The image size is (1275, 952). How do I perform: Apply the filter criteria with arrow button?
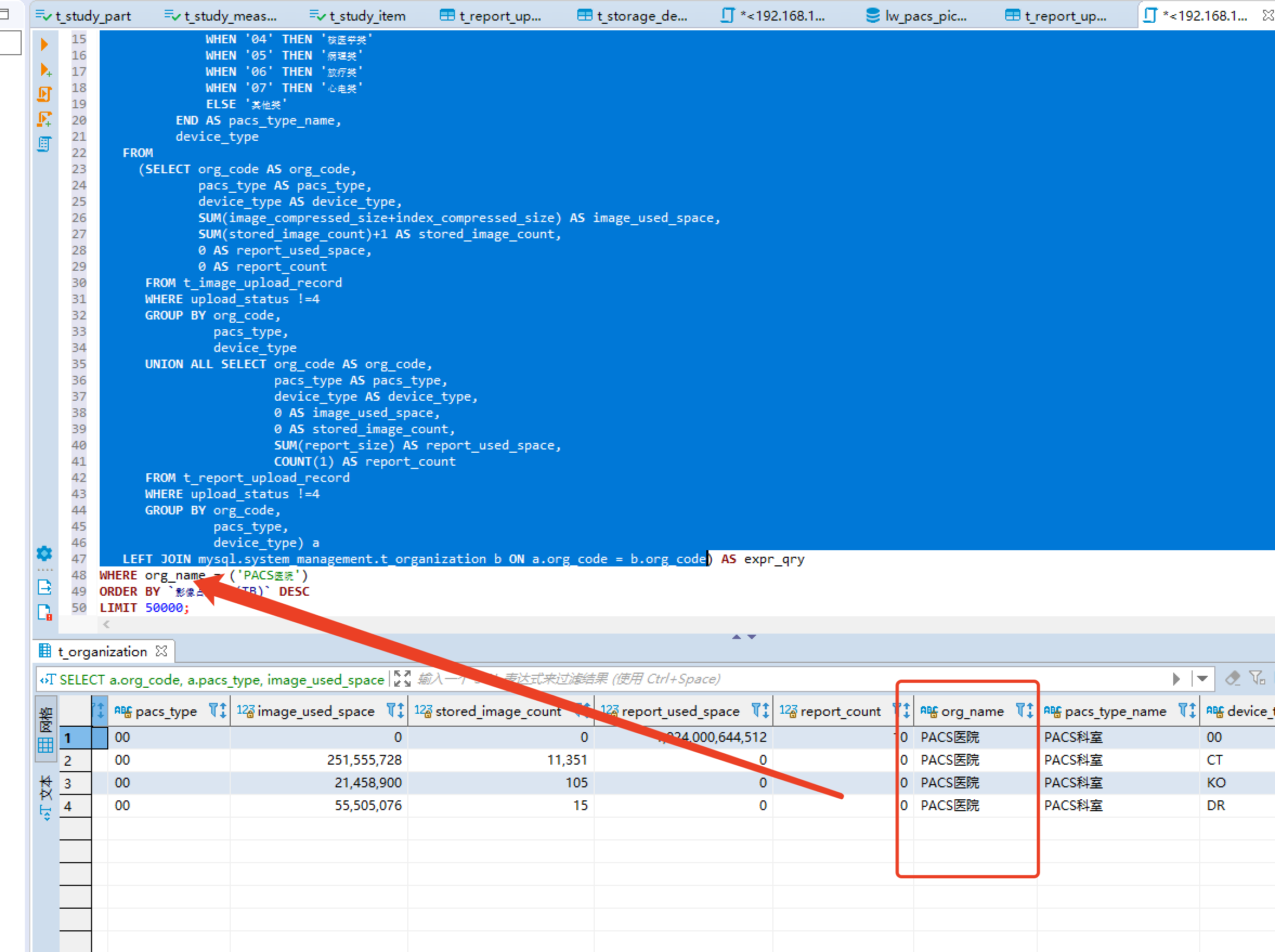click(1176, 679)
